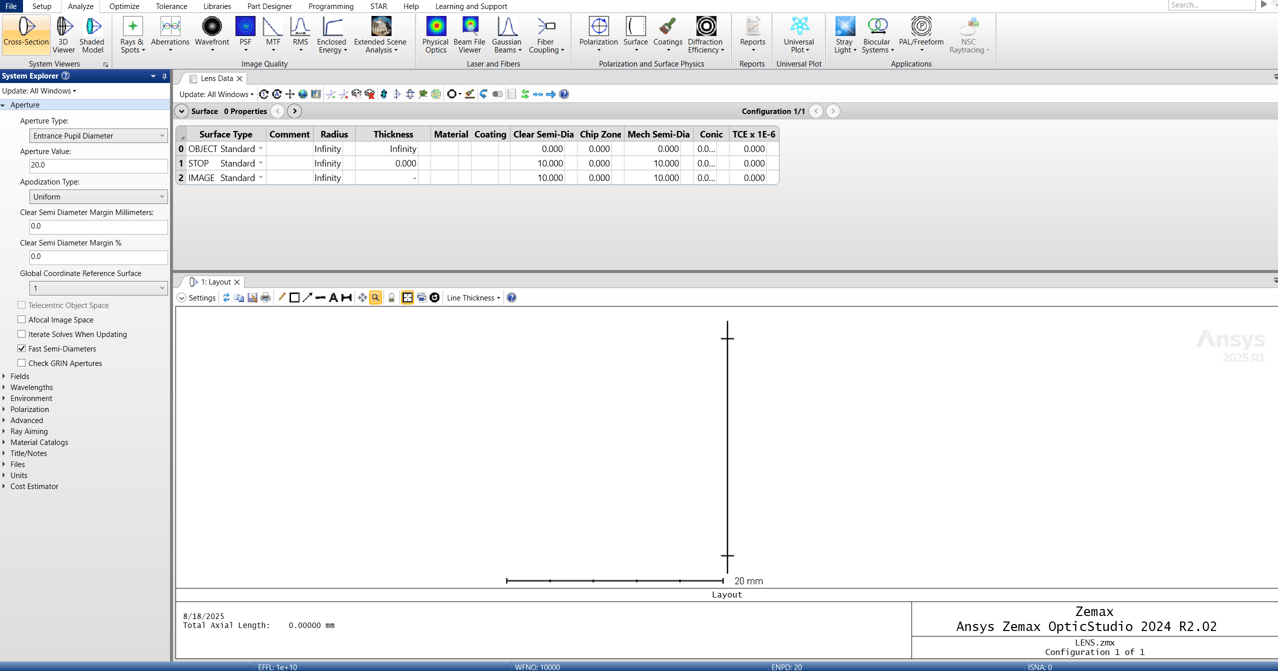Open the Aperture Type dropdown
Screen dimensions: 1278x671
coord(98,136)
